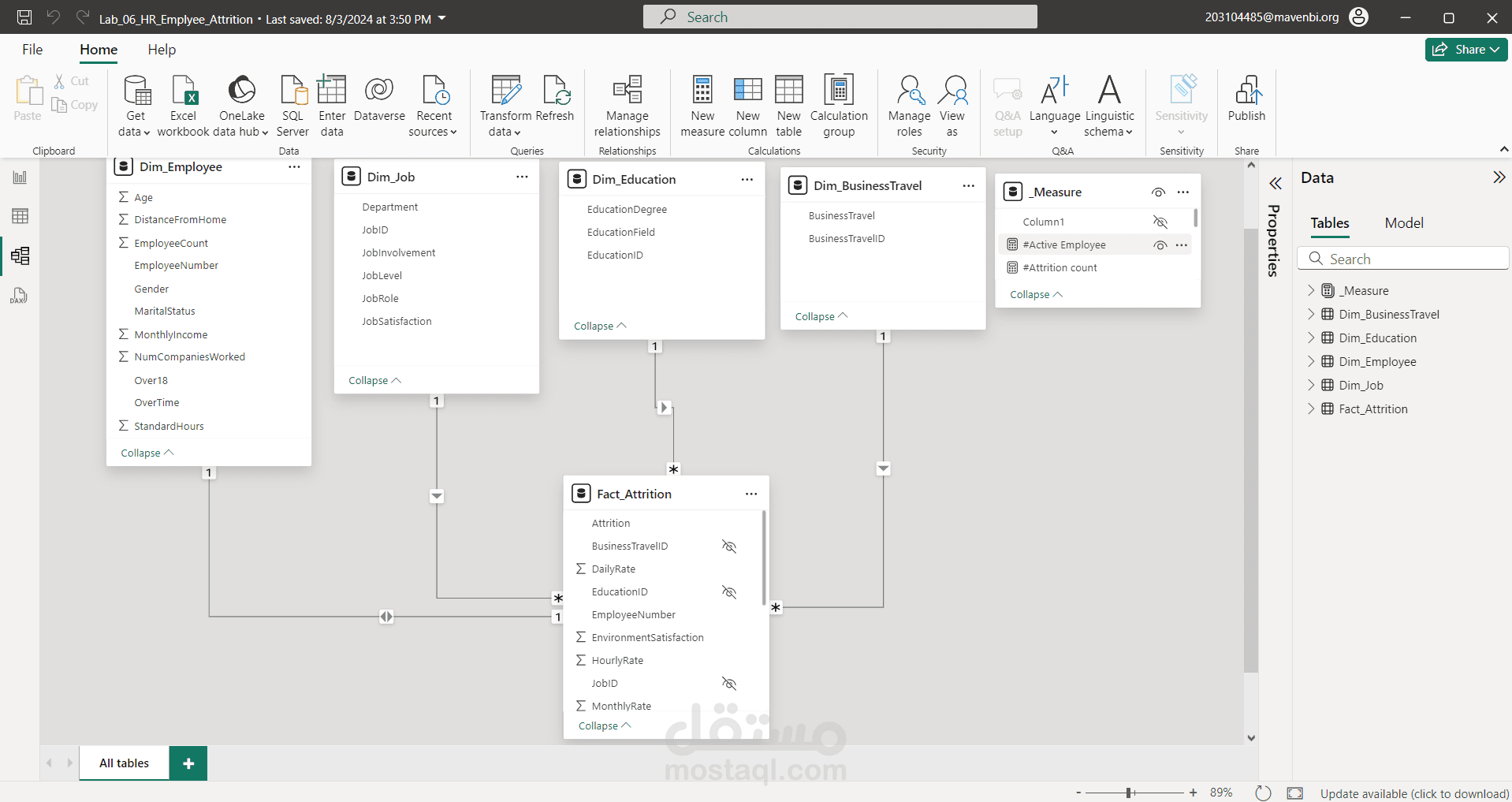Click the Share button
Image resolution: width=1512 pixels, height=802 pixels.
pos(1466,49)
